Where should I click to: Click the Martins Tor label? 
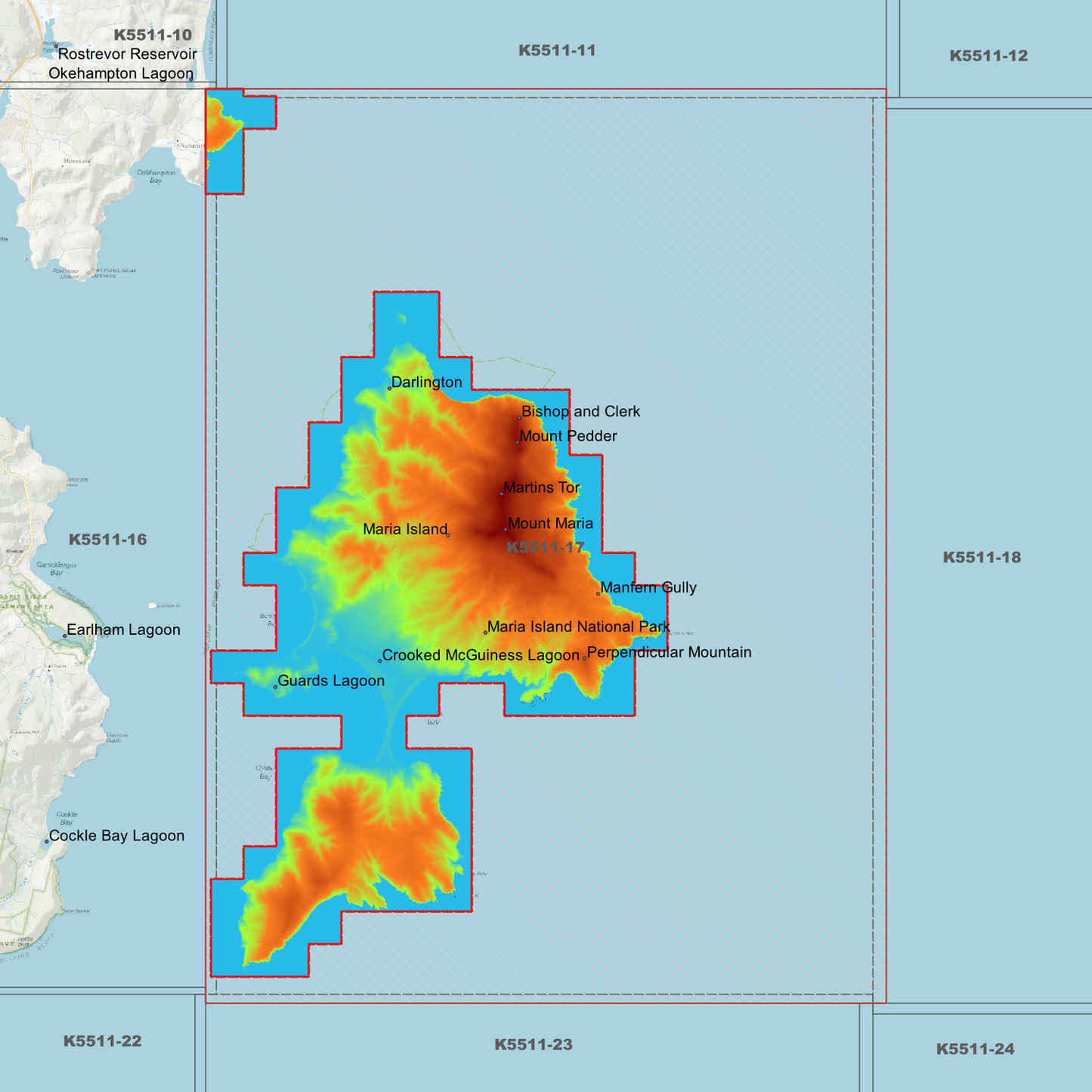pos(542,487)
